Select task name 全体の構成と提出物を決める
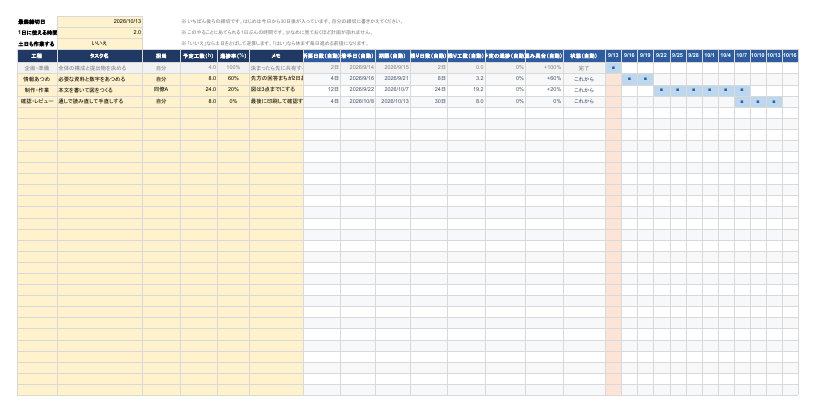 click(x=100, y=68)
